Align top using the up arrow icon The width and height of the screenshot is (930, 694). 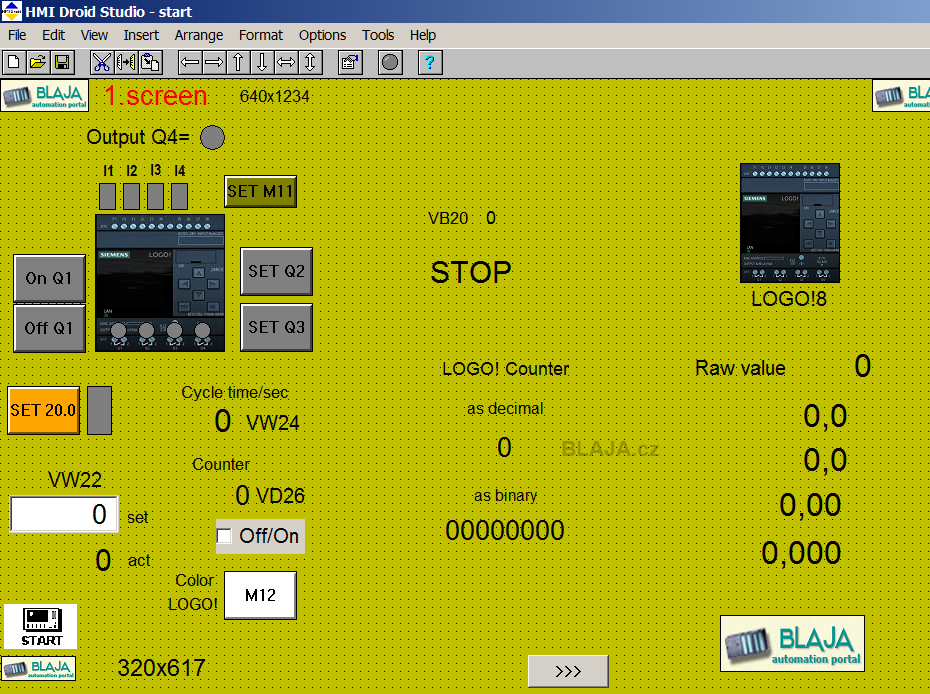point(238,62)
